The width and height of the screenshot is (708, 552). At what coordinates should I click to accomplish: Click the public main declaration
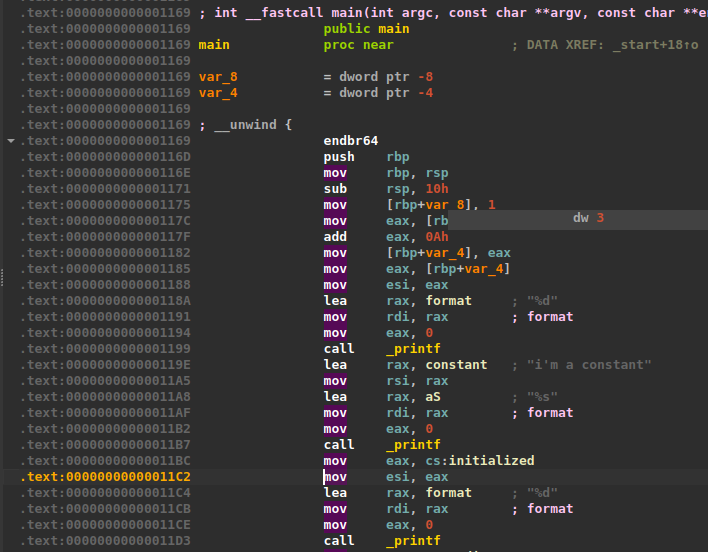tap(366, 29)
